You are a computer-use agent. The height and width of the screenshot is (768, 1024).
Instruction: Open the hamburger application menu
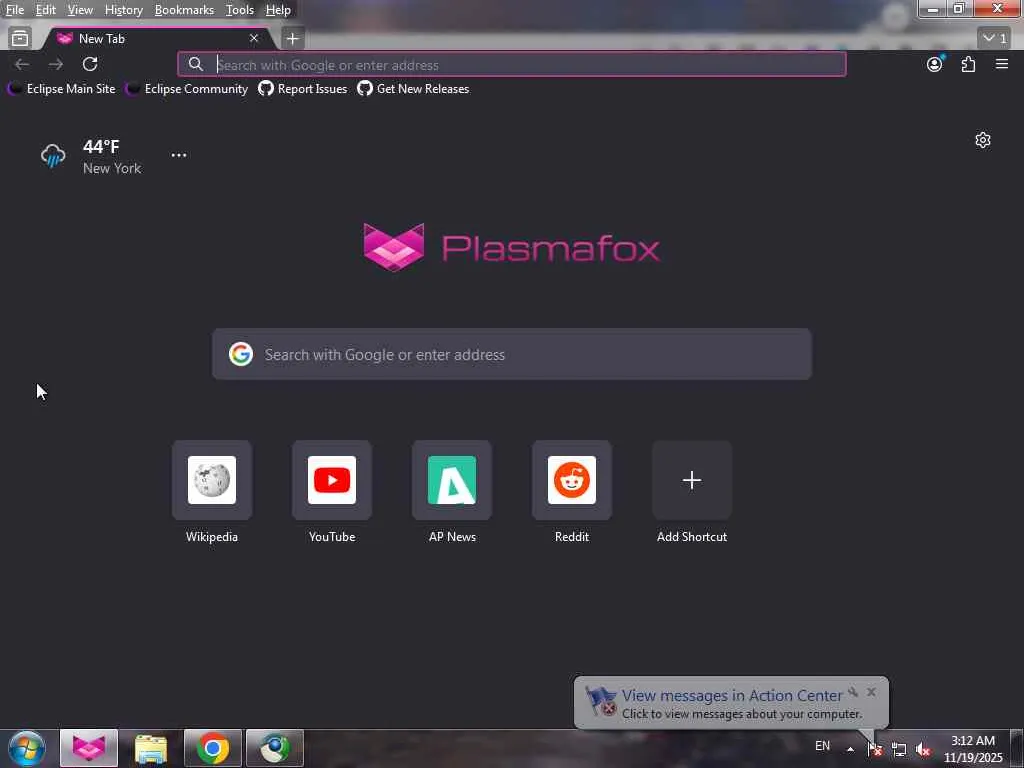click(1002, 64)
